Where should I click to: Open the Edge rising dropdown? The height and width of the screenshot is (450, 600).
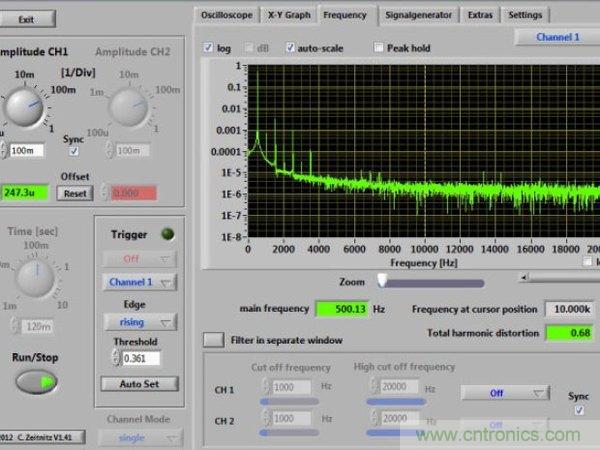point(140,321)
